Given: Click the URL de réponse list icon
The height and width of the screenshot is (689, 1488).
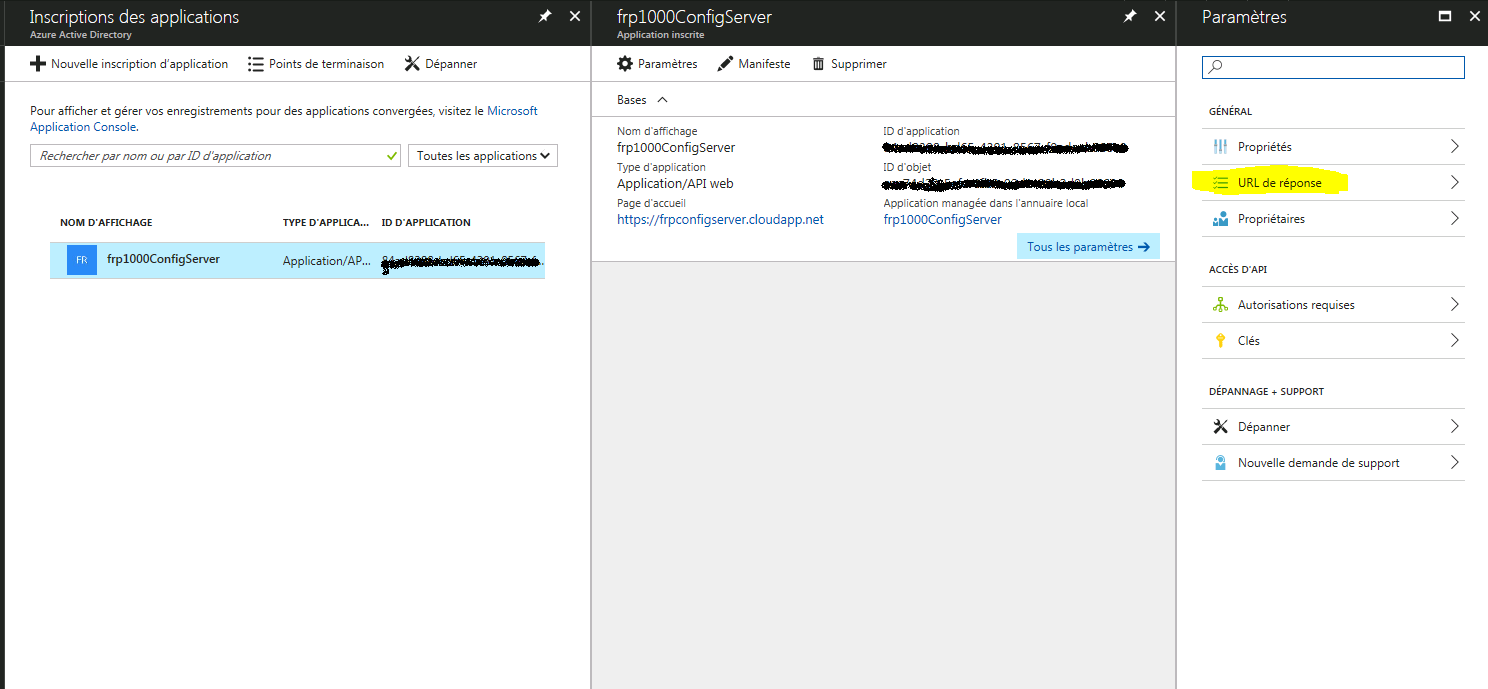Looking at the screenshot, I should point(1220,183).
